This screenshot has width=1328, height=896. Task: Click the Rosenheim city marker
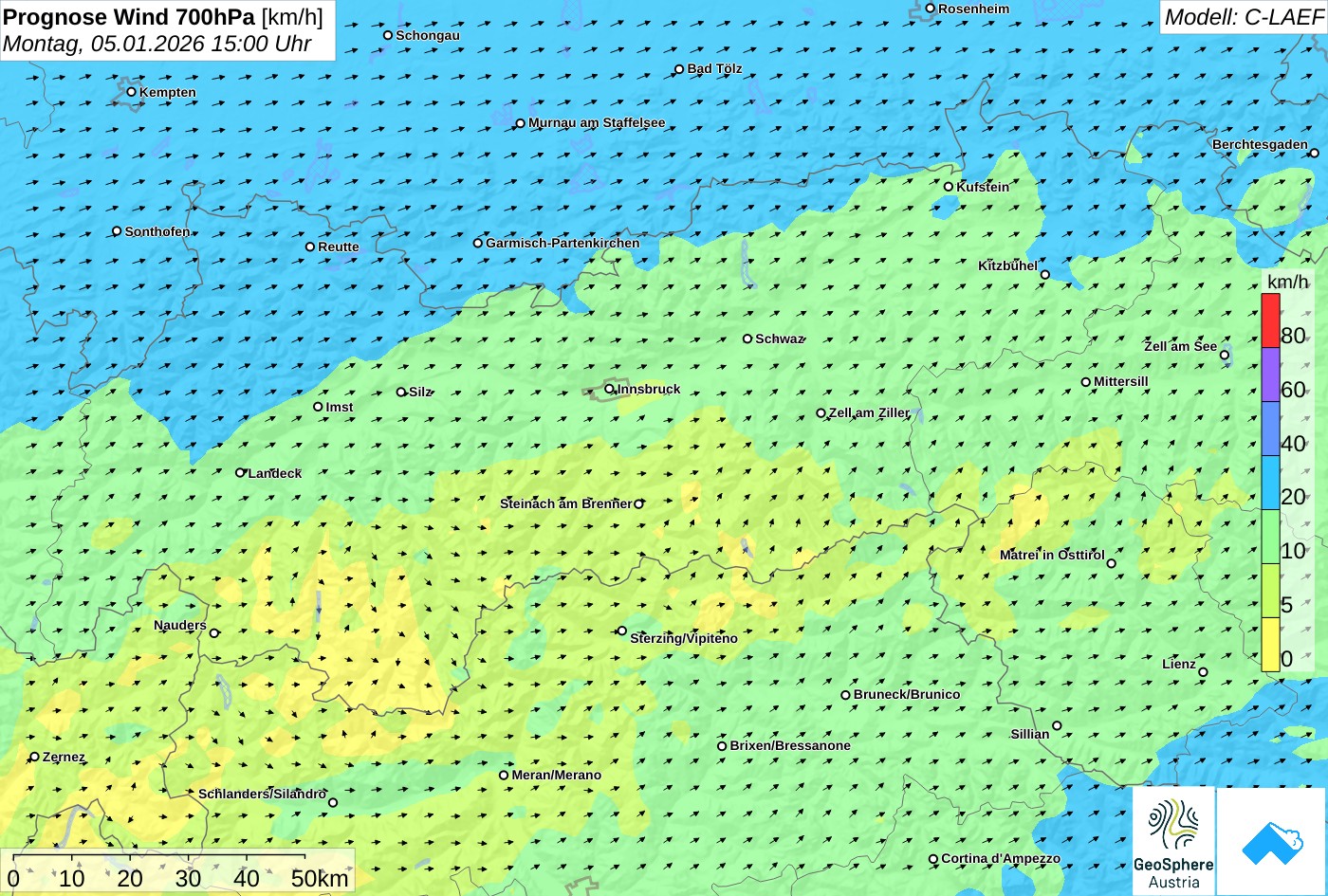[x=931, y=9]
